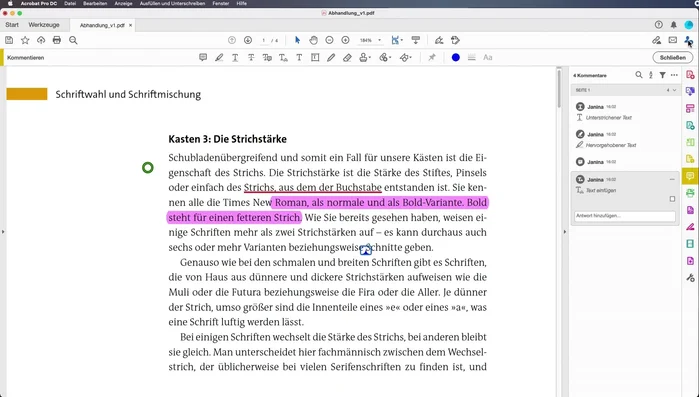699x397 pixels.
Task: Go to previous page arrow
Action: (x=232, y=40)
